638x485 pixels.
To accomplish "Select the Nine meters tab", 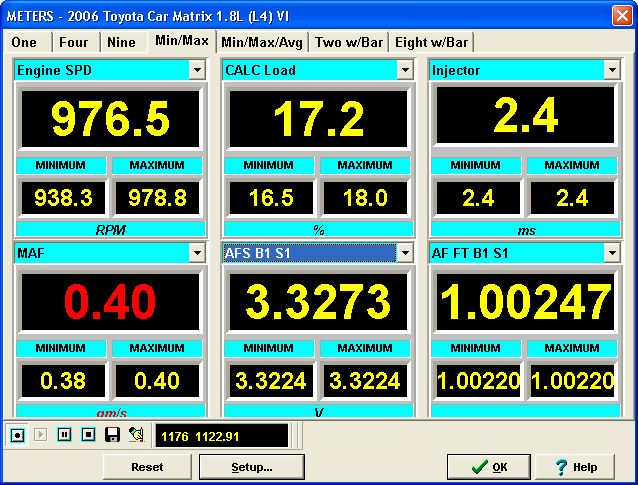I will point(121,42).
